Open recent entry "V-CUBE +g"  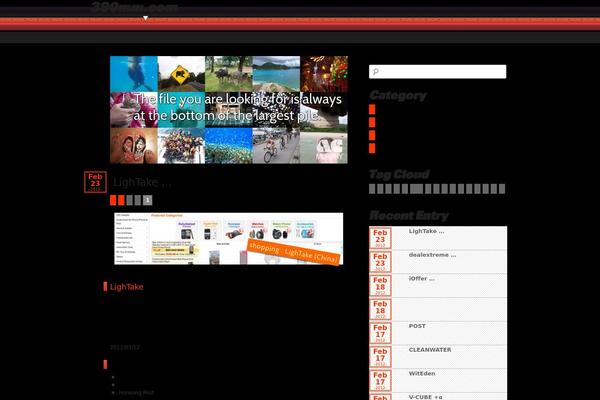426,397
